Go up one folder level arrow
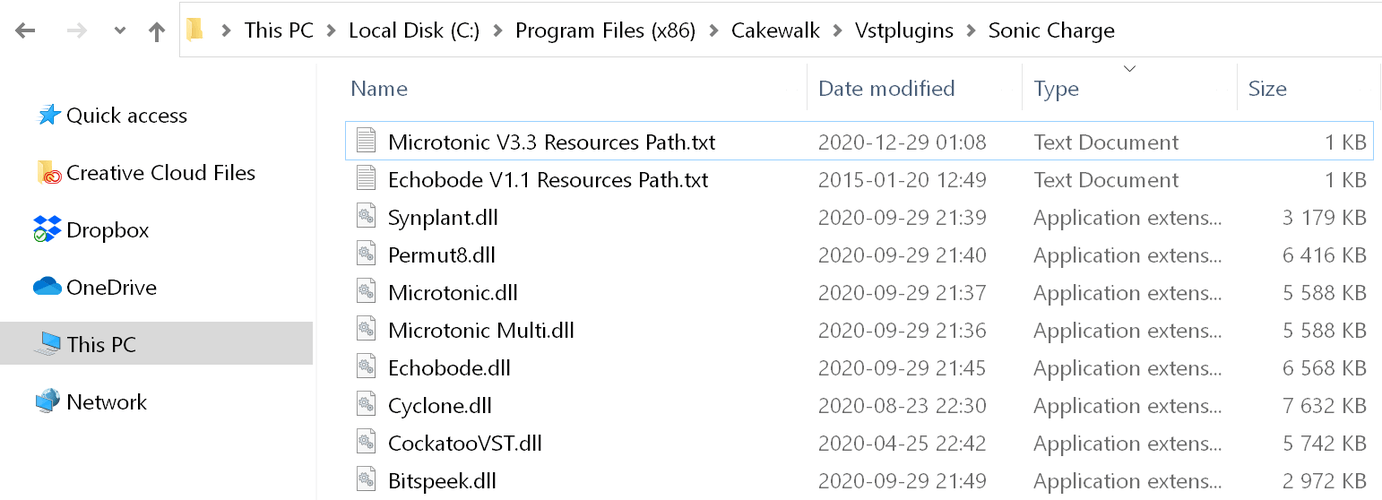The height and width of the screenshot is (500, 1382). [x=156, y=31]
